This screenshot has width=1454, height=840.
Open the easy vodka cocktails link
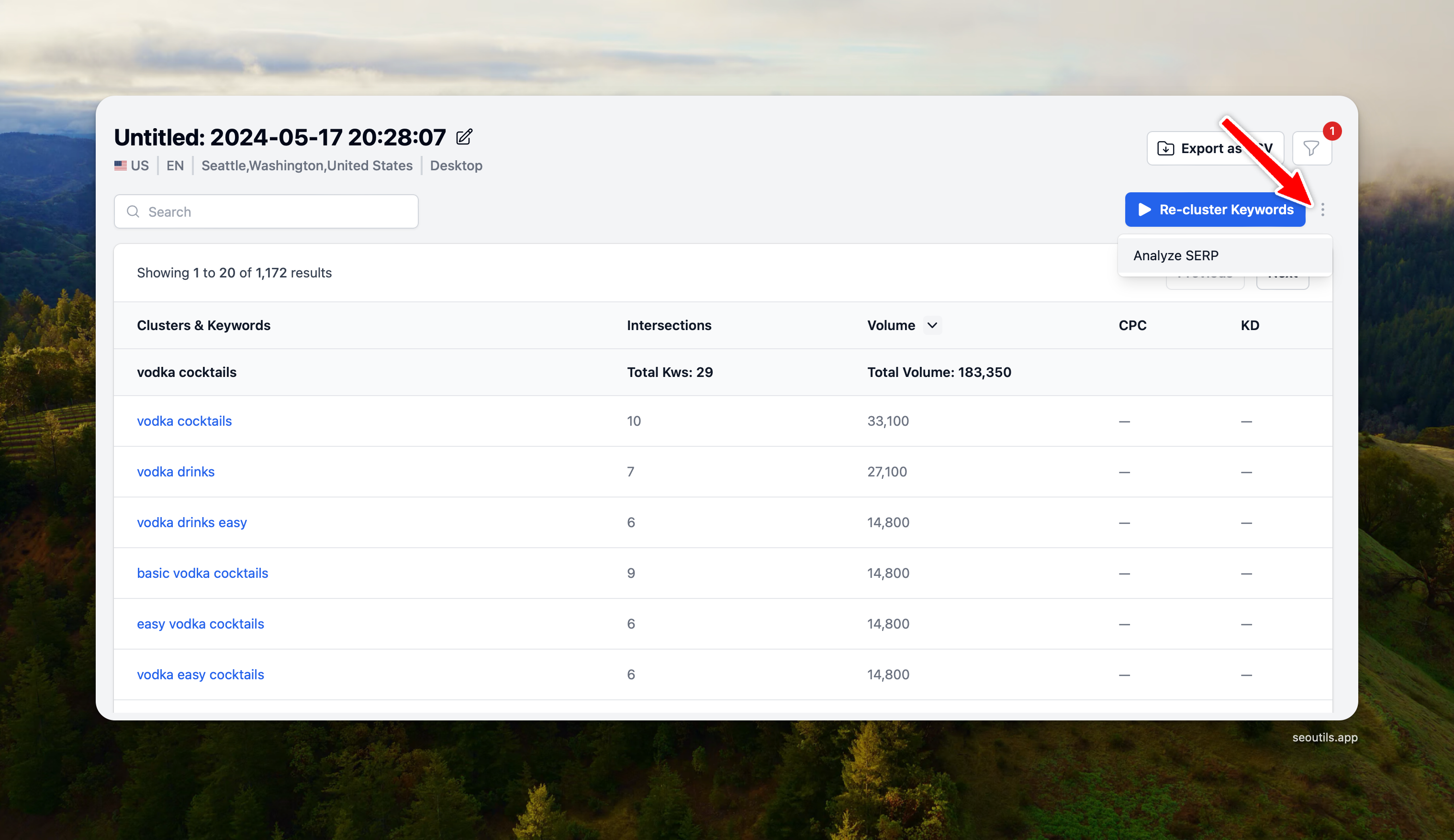tap(200, 624)
